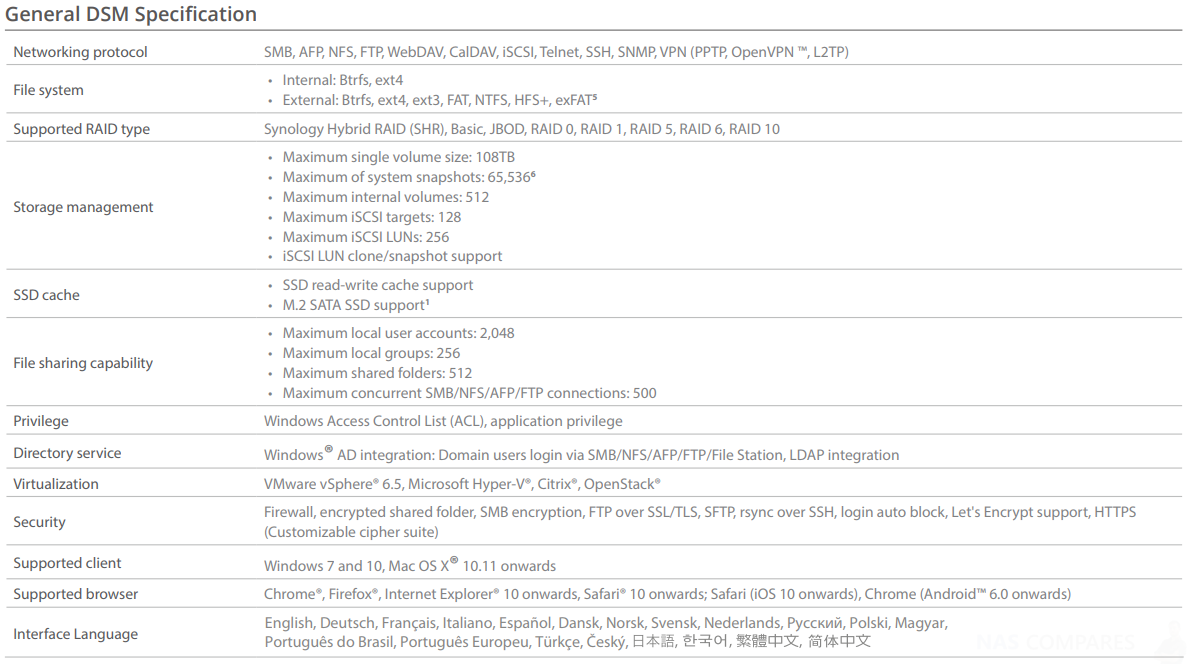Screen dimensions: 1189x664
Task: Click the Supported browser label
Action: (75, 594)
